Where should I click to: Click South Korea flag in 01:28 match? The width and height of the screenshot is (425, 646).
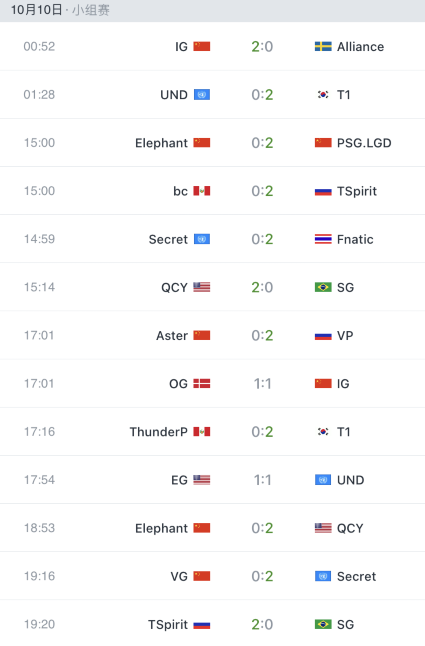tap(323, 94)
